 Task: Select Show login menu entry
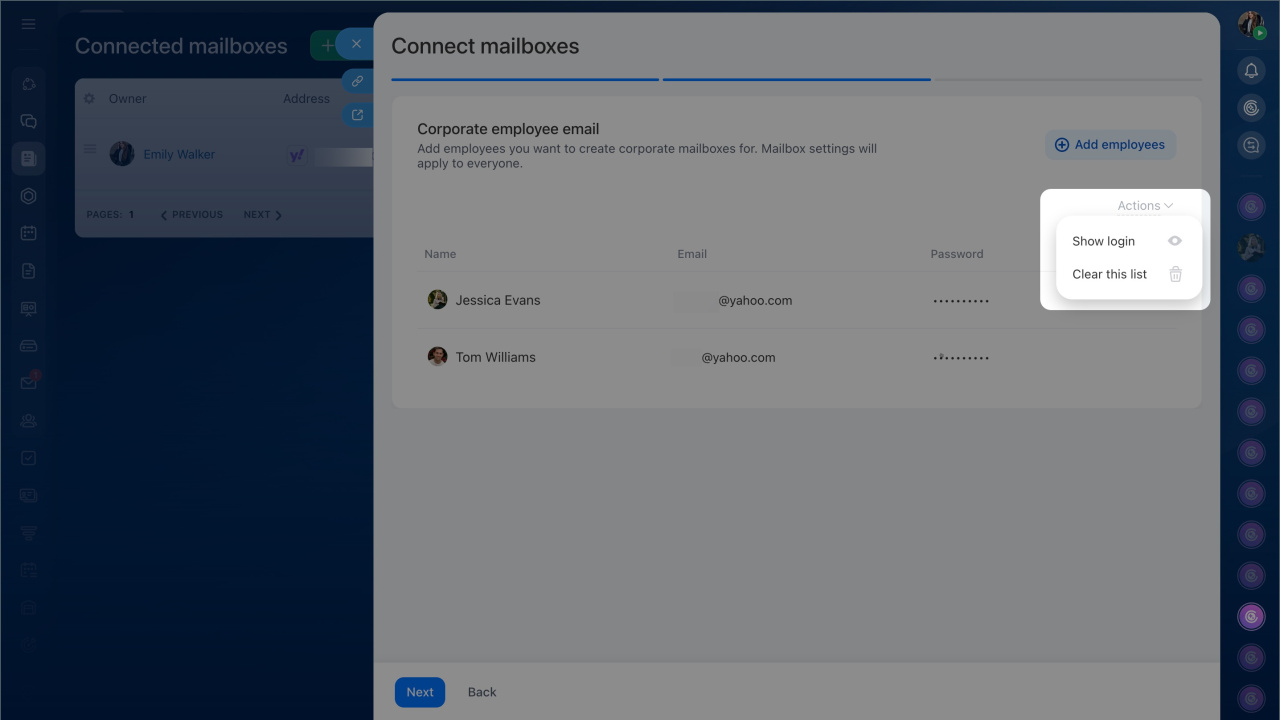point(1103,241)
